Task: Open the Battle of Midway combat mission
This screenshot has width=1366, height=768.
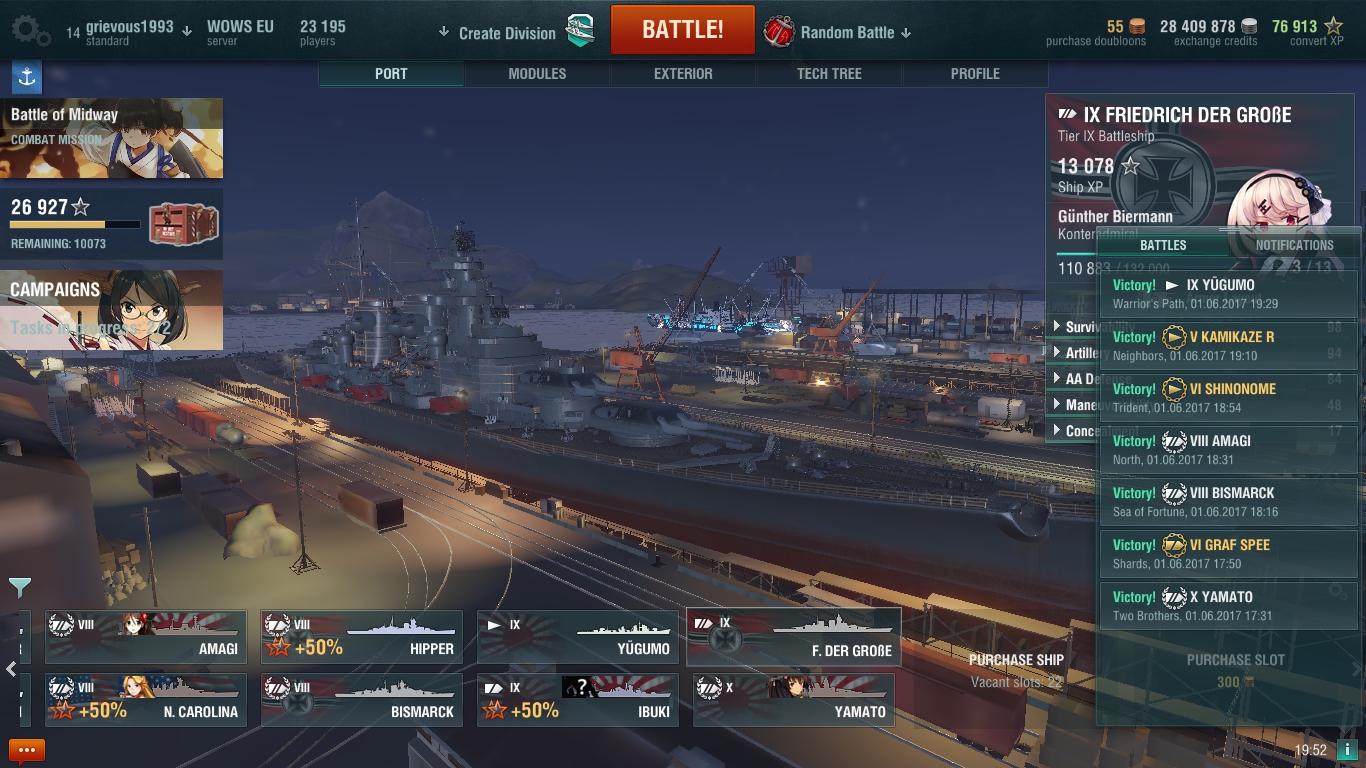Action: click(x=112, y=138)
